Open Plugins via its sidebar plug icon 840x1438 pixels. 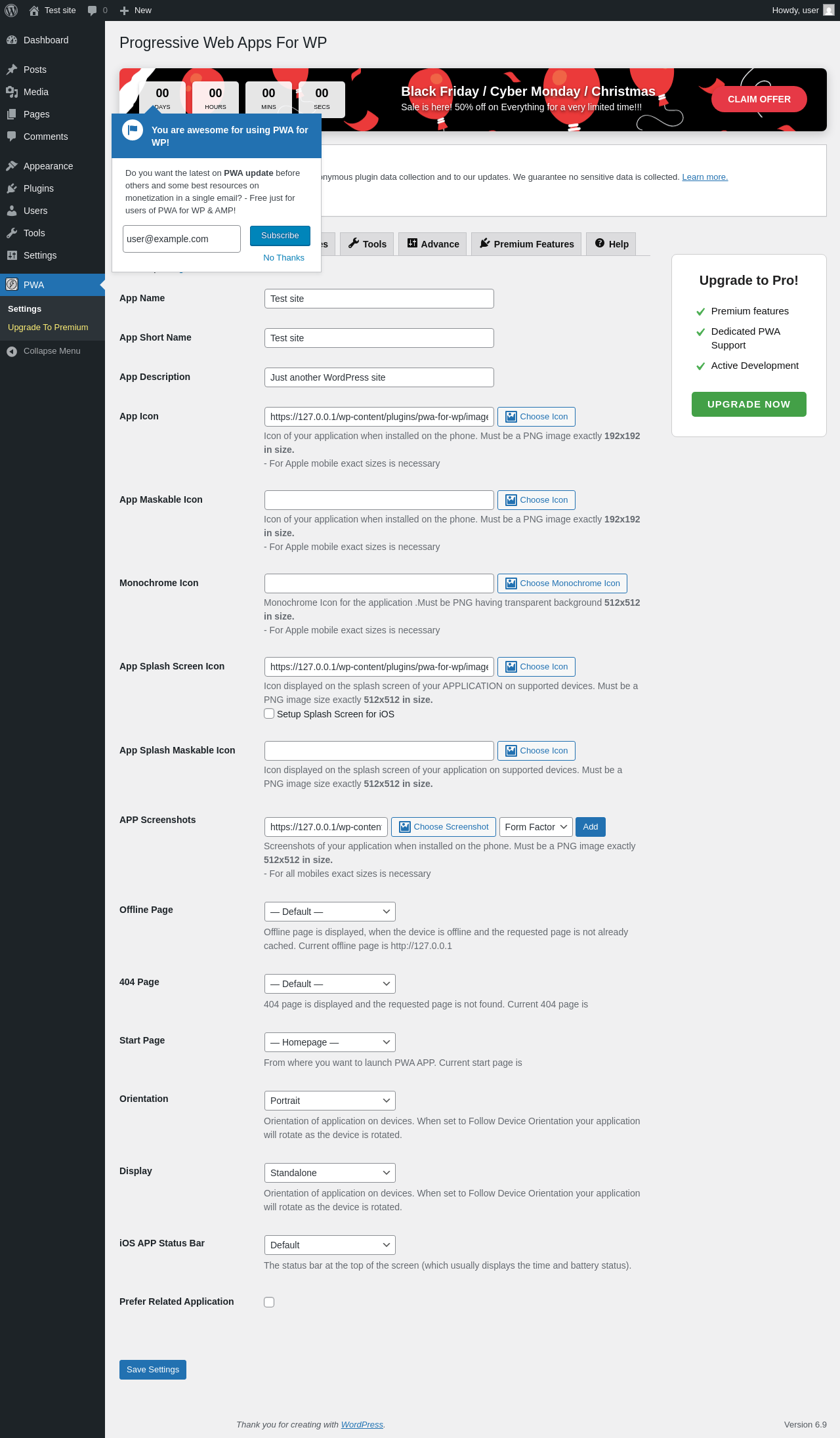(x=12, y=188)
